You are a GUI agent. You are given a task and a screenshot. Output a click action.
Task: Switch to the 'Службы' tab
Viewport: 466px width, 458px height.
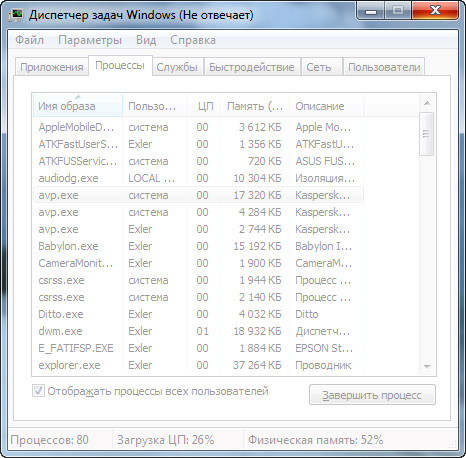(177, 67)
